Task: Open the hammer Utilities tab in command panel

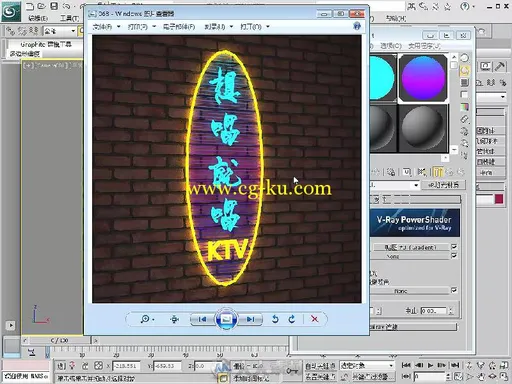Action: 499,66
